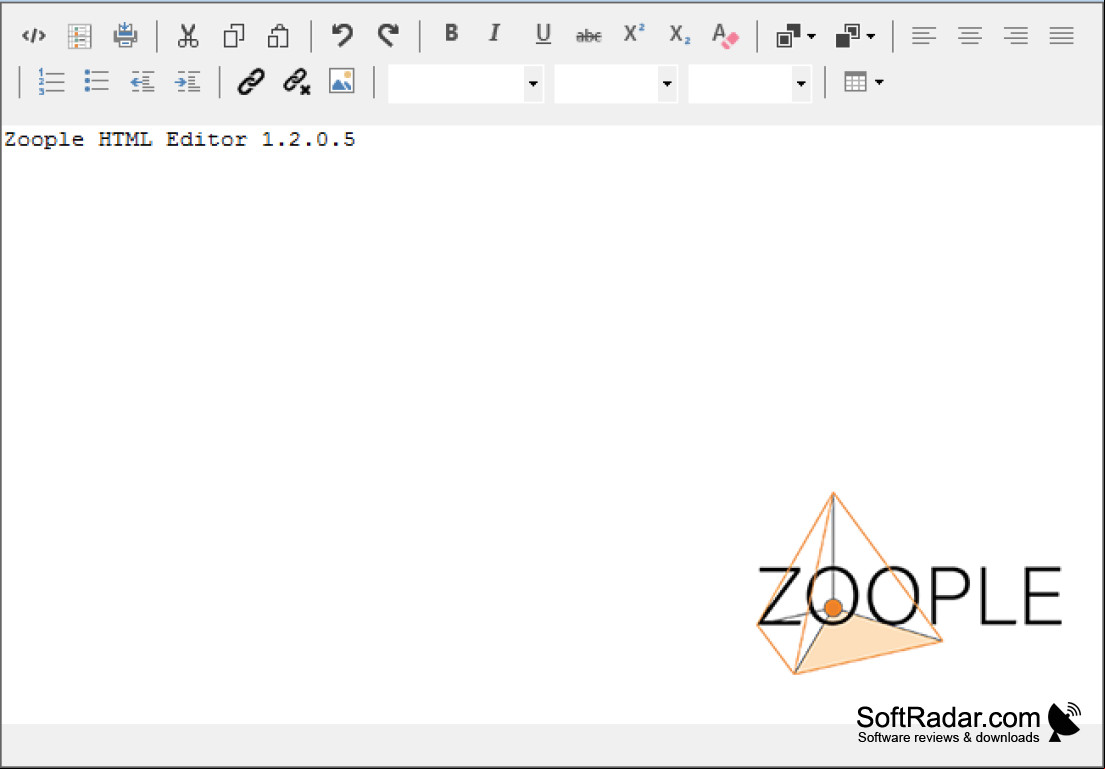The height and width of the screenshot is (769, 1105).
Task: Clear text formatting with eraser icon
Action: tap(725, 35)
